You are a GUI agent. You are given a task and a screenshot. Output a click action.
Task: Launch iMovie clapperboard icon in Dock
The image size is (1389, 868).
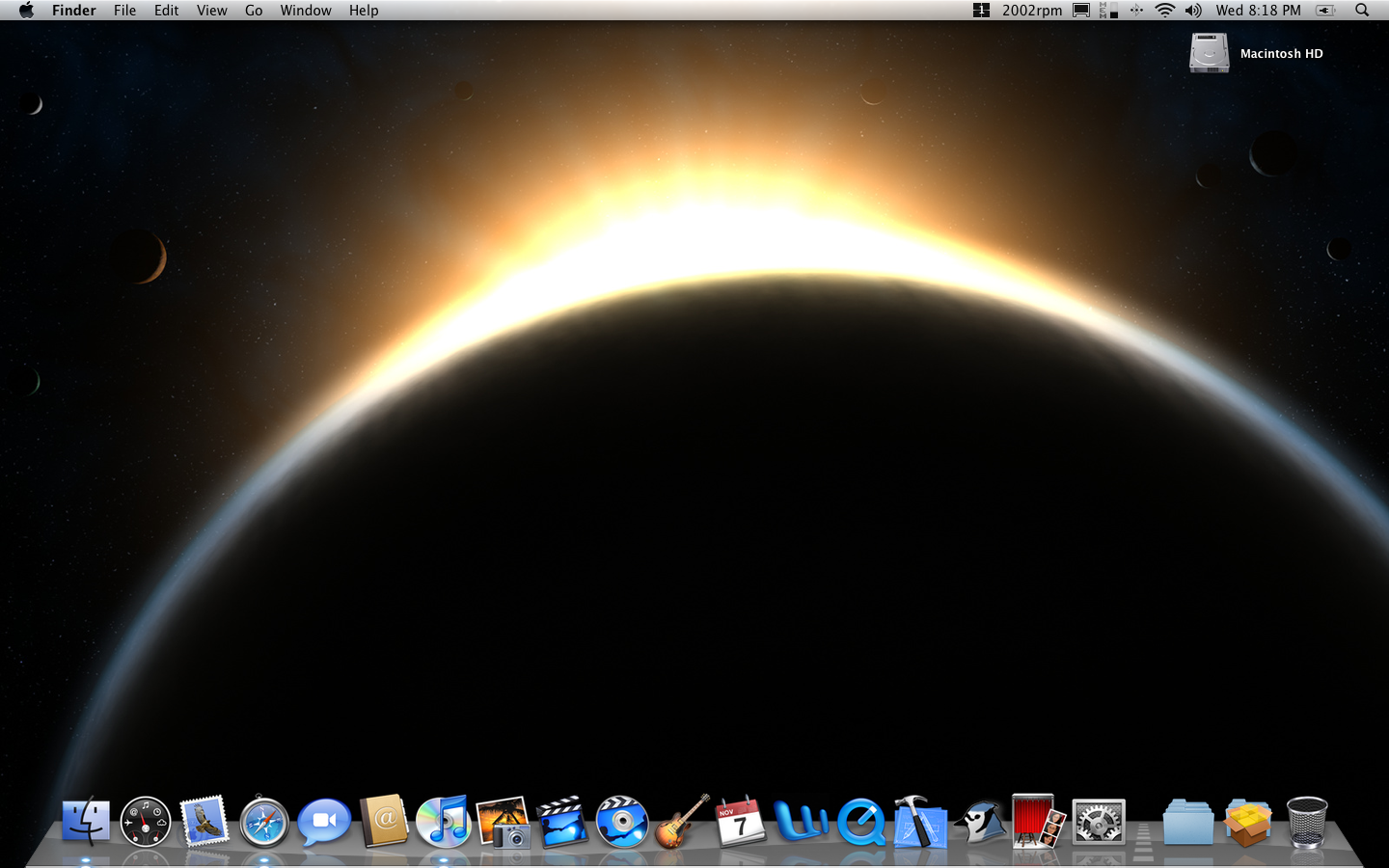pos(562,823)
